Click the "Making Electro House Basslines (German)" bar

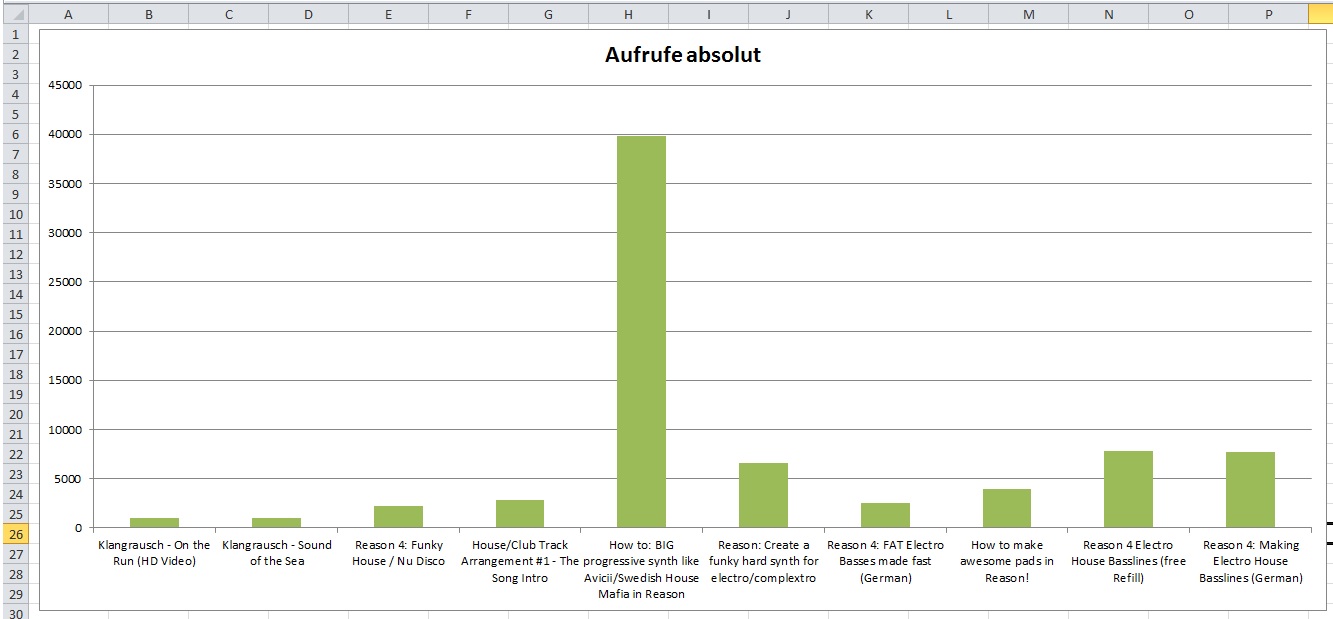click(x=1250, y=490)
